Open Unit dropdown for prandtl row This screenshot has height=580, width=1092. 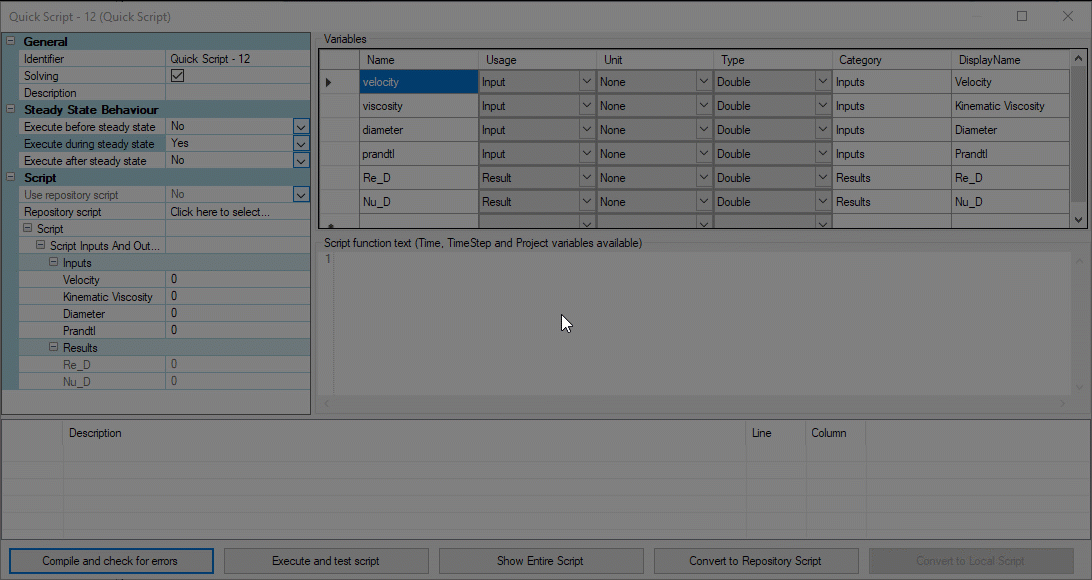pyautogui.click(x=703, y=154)
